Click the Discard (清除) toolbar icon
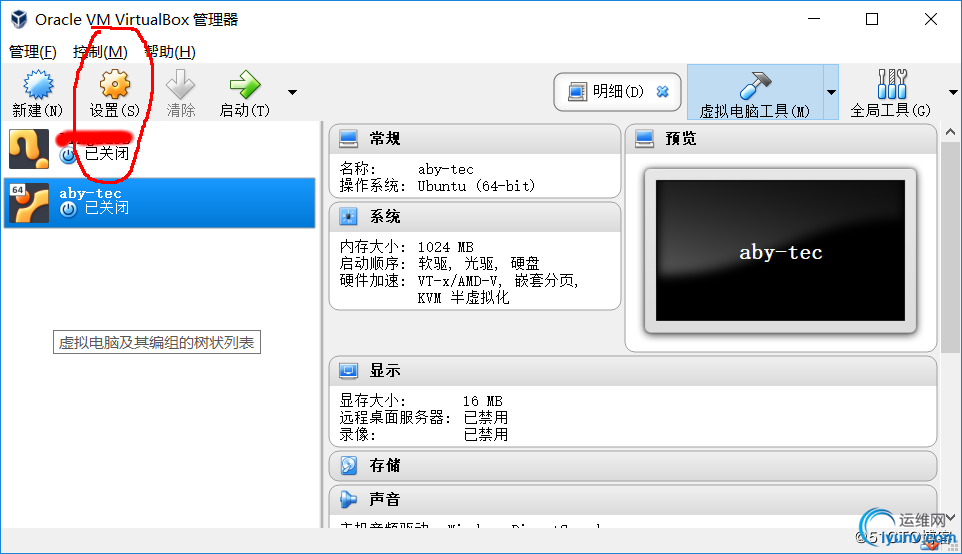This screenshot has height=554, width=962. (x=180, y=84)
